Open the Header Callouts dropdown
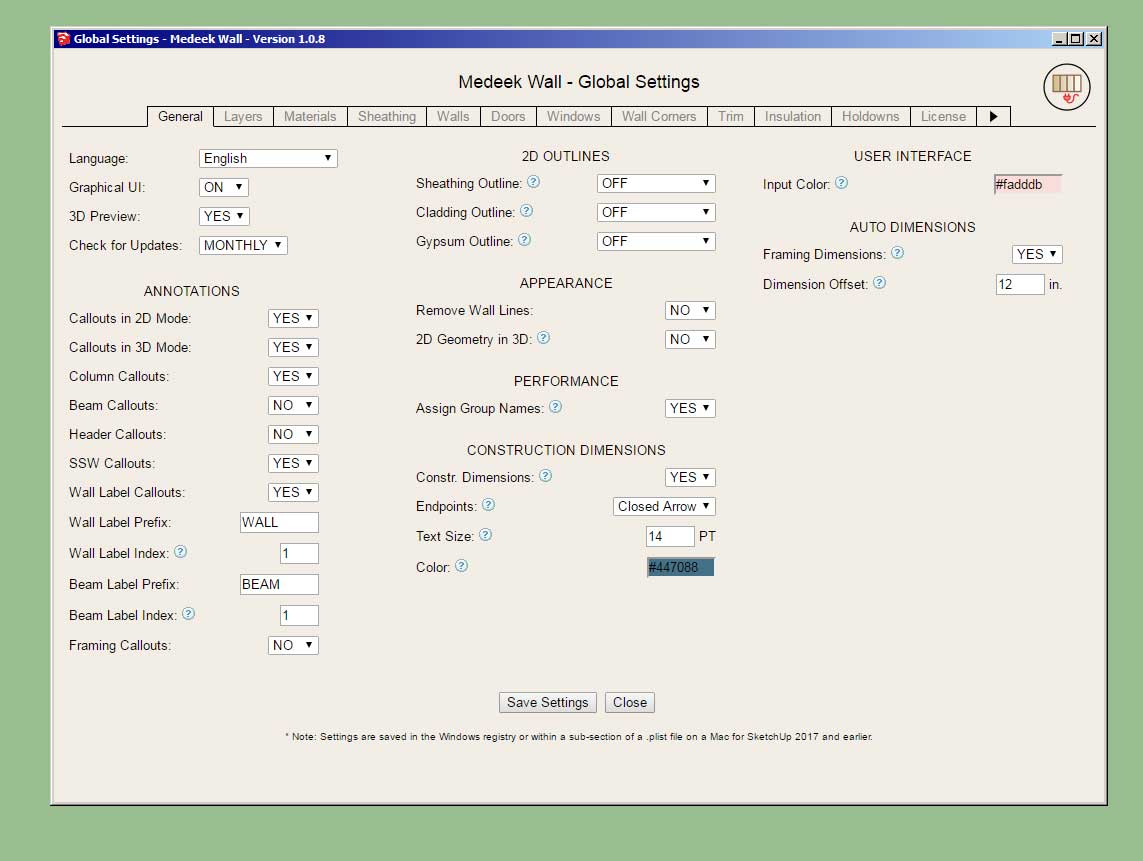Viewport: 1143px width, 861px height. (x=293, y=435)
